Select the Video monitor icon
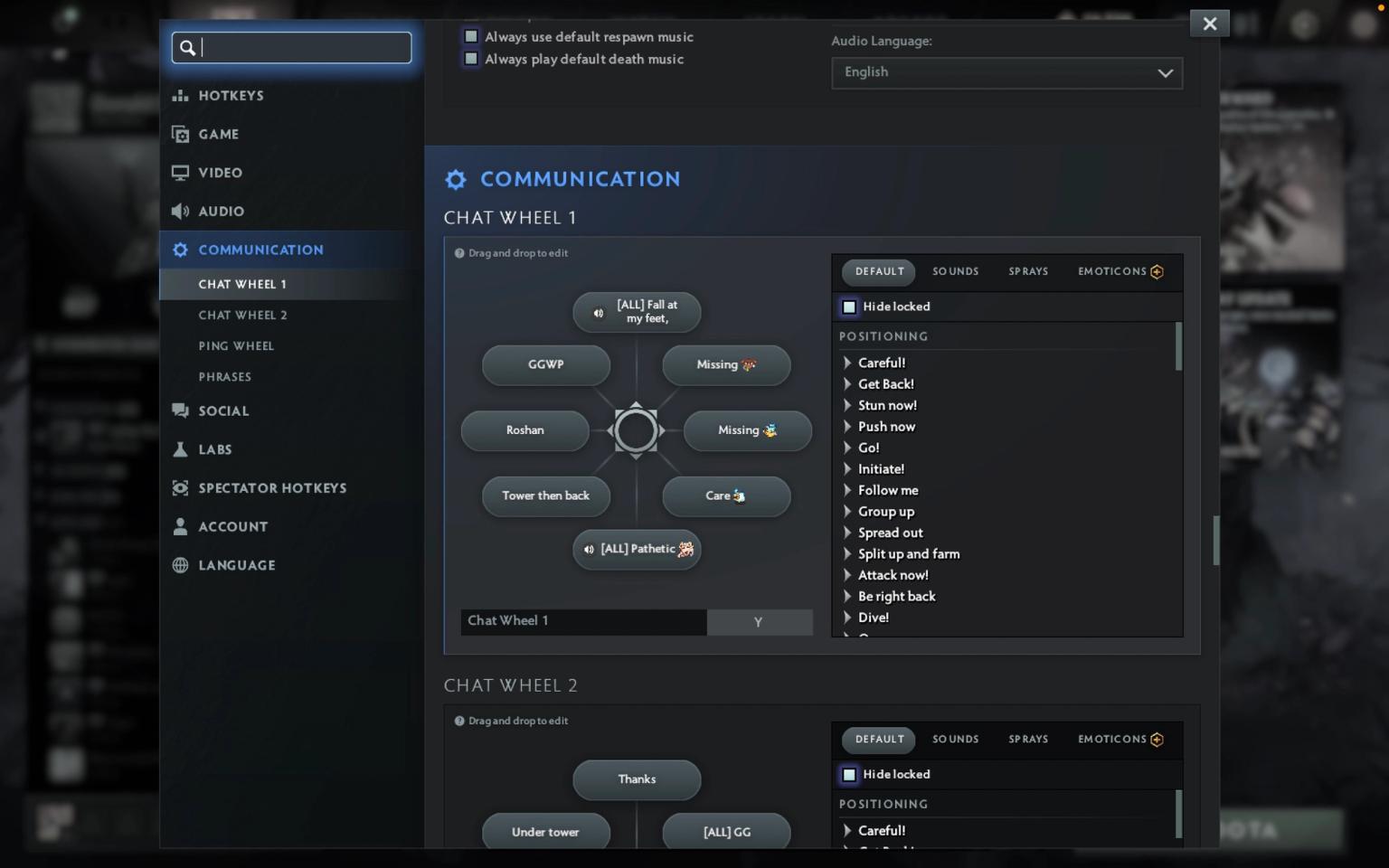This screenshot has height=868, width=1389. pos(181,172)
